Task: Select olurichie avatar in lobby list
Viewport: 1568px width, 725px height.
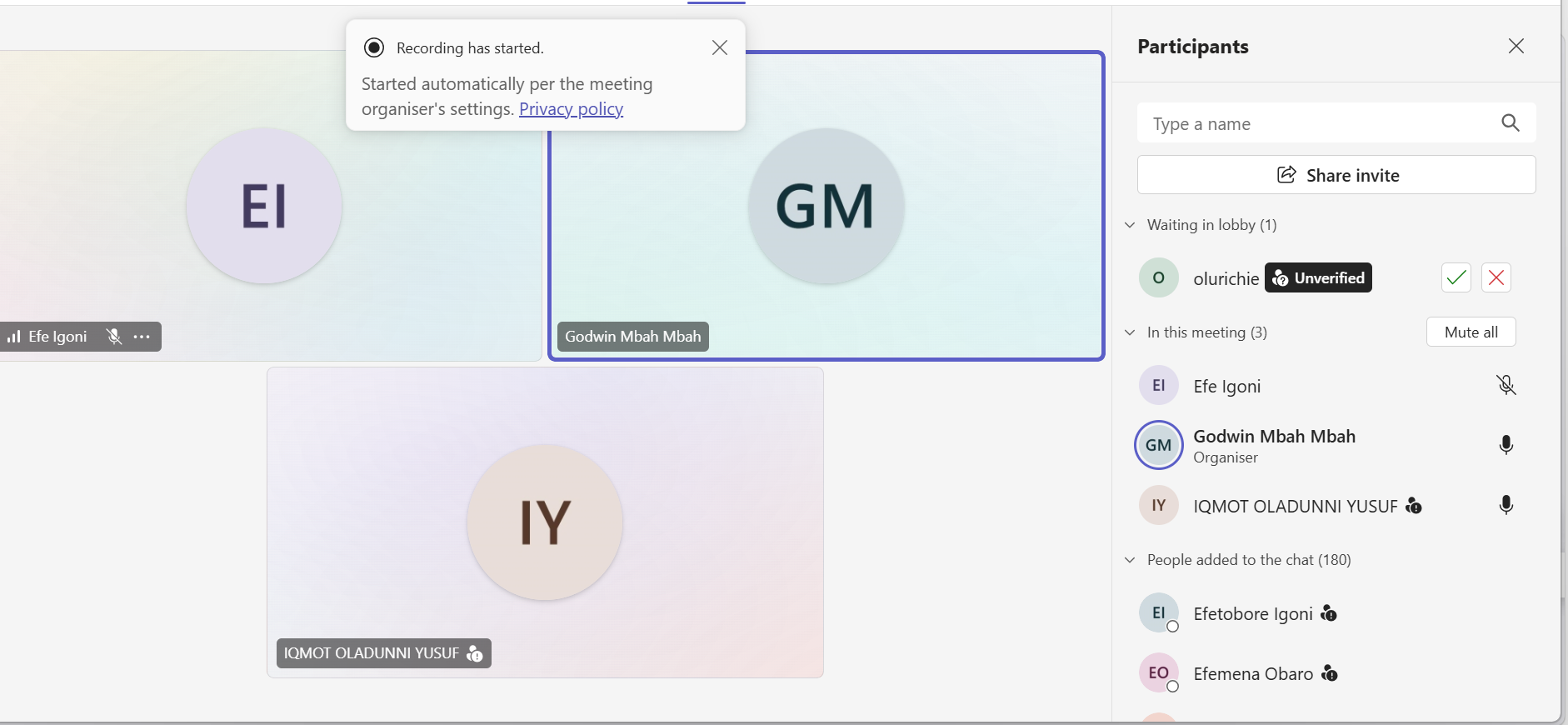Action: coord(1158,277)
